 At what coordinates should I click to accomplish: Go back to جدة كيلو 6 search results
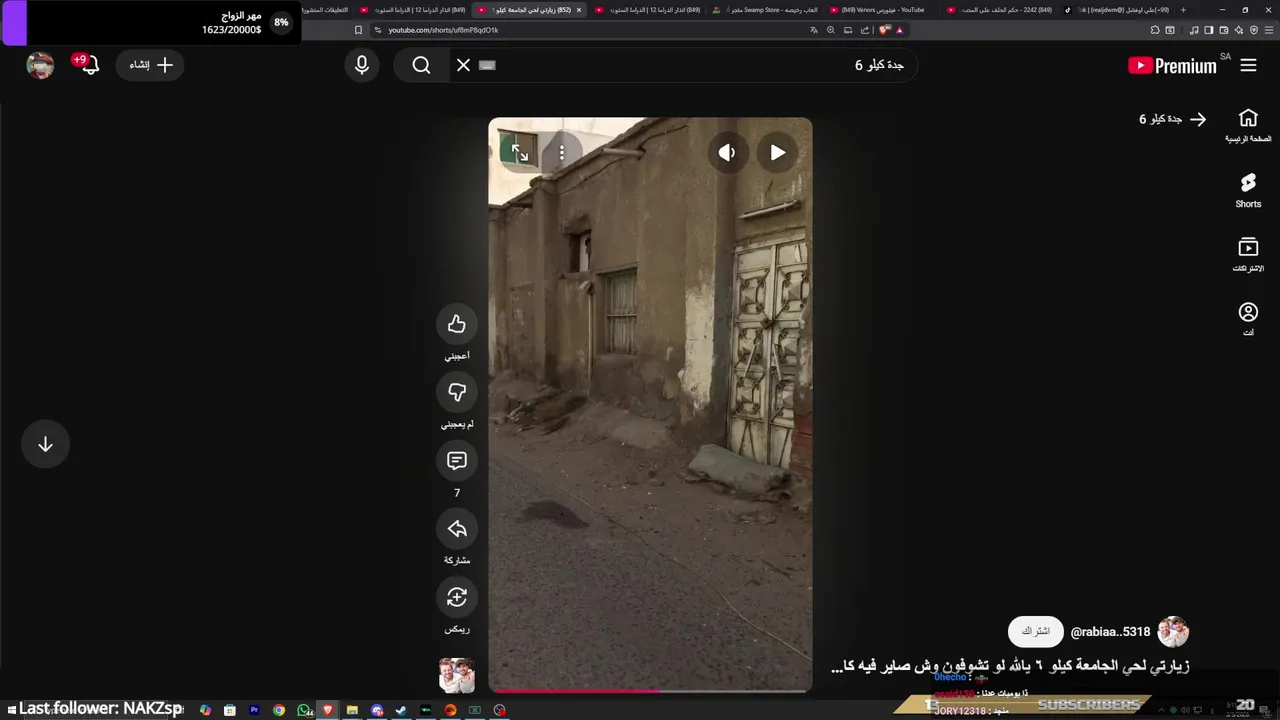tap(1172, 119)
